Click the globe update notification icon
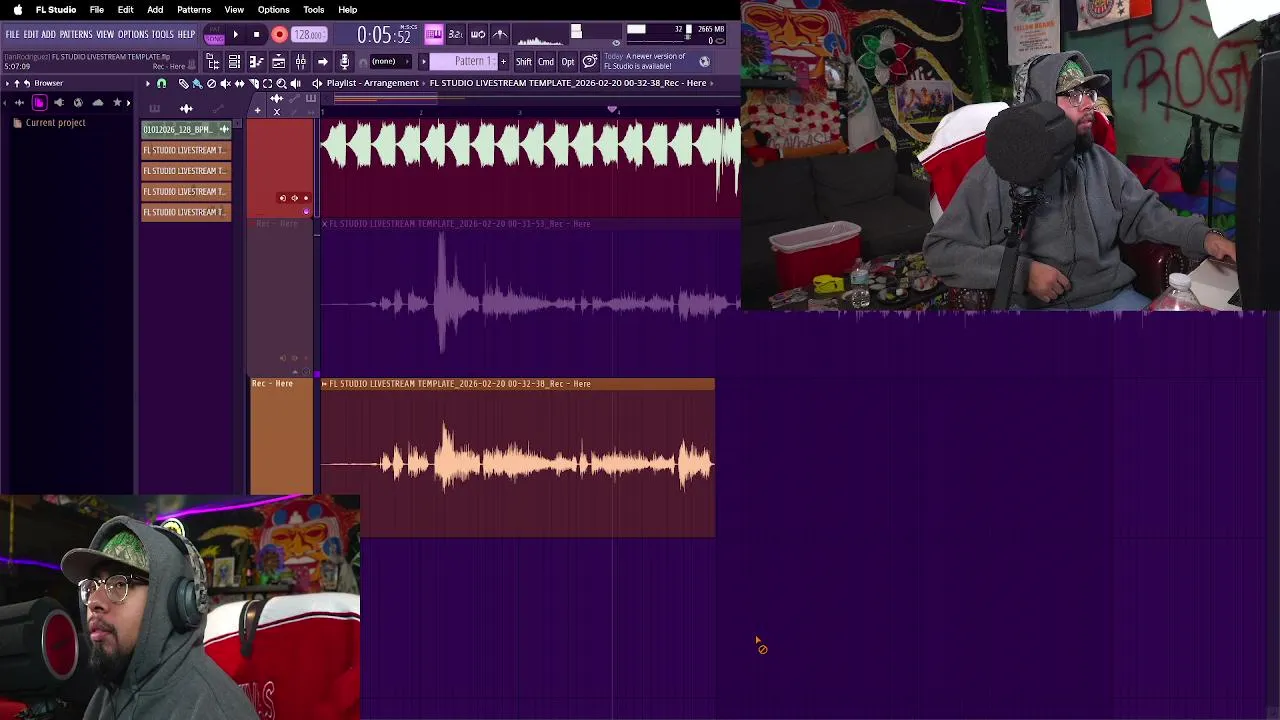Image resolution: width=1280 pixels, height=720 pixels. tap(704, 61)
